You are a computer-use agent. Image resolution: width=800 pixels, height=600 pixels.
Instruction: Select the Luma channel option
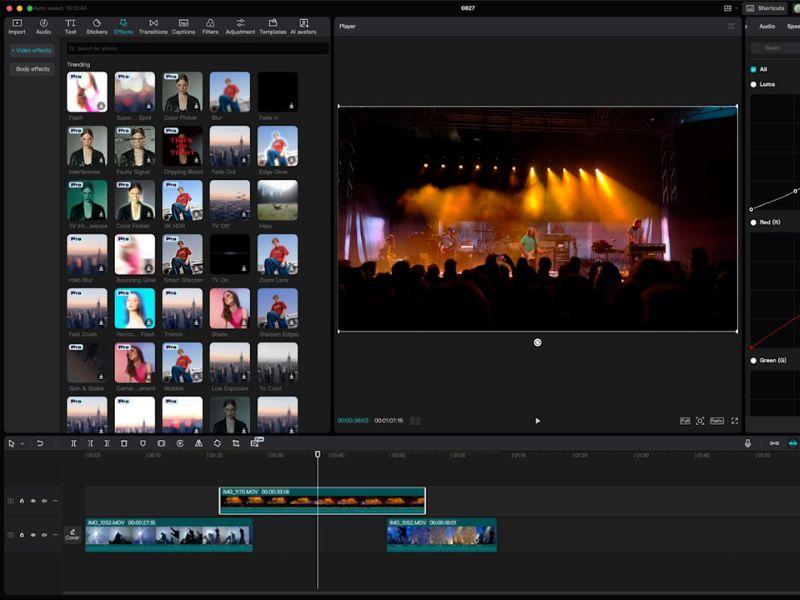[753, 84]
